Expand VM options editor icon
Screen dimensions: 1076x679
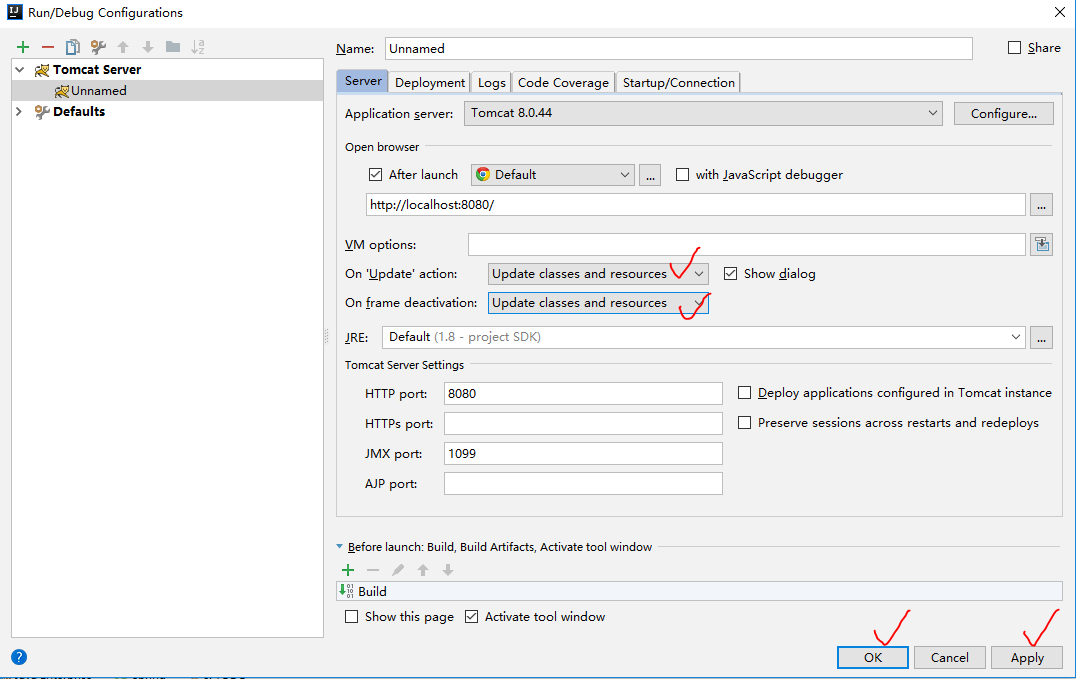(1042, 244)
